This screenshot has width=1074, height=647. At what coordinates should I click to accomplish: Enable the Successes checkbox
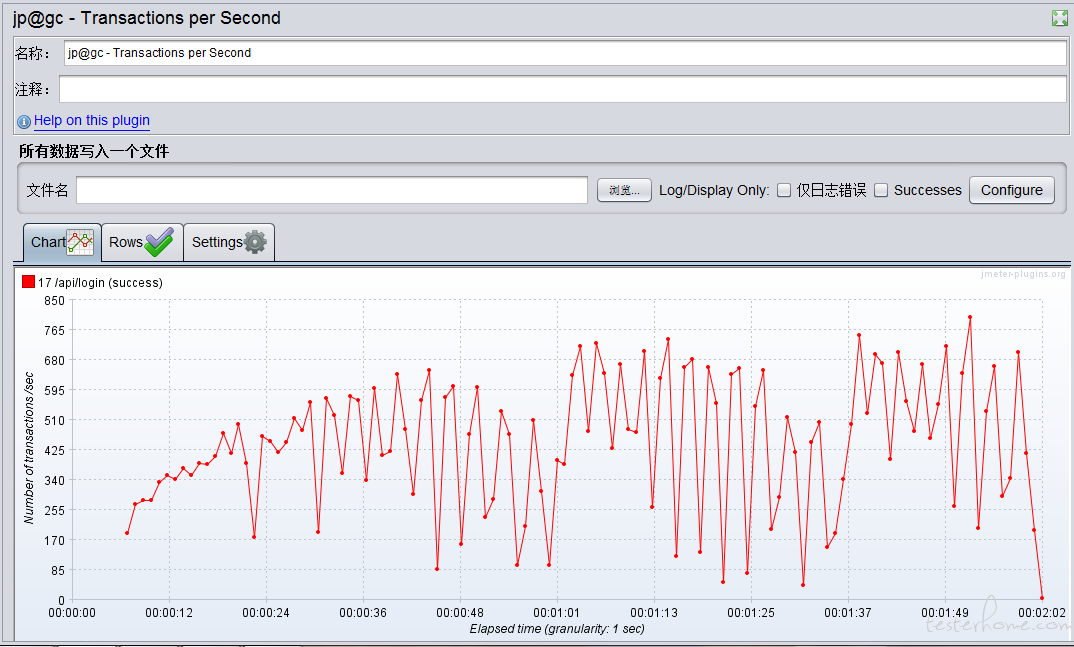click(881, 190)
